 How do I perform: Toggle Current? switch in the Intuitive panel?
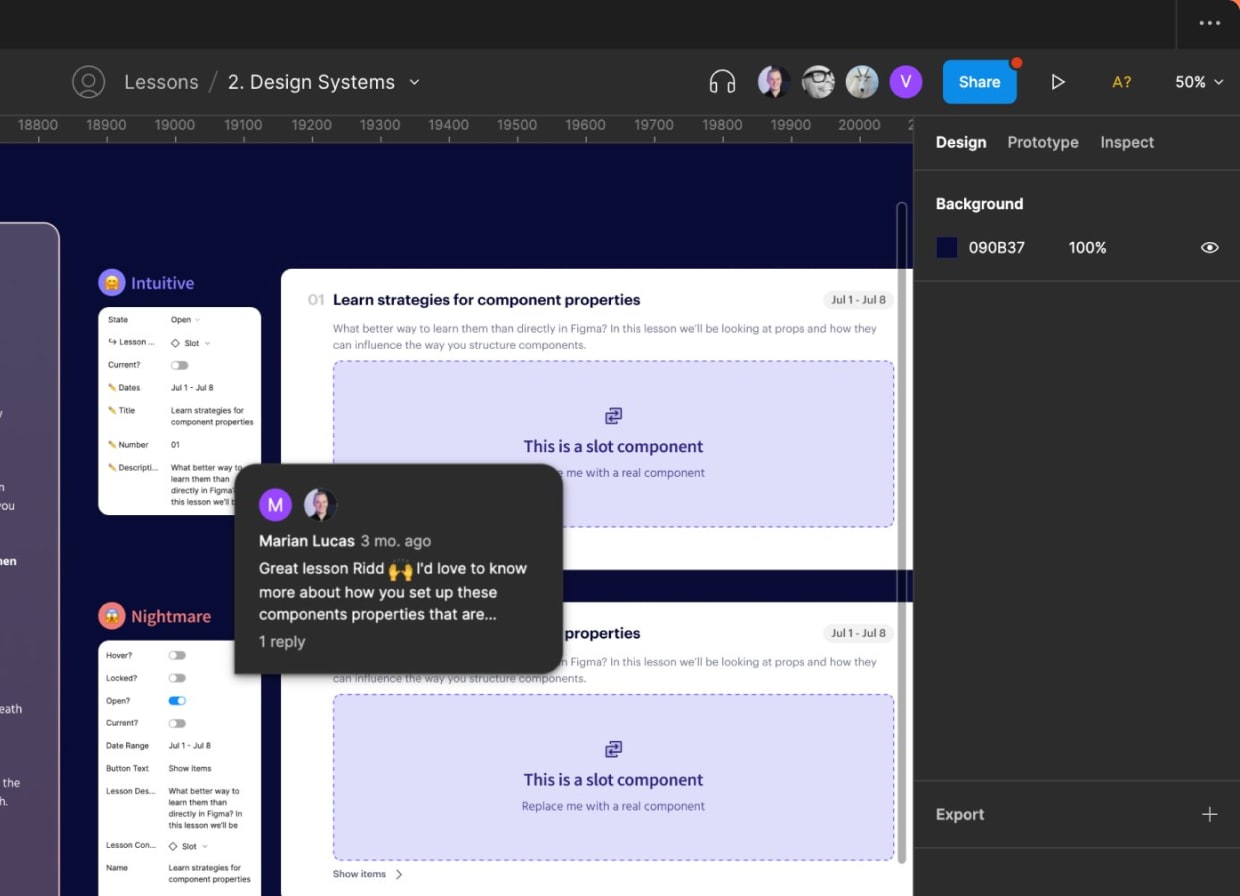[179, 365]
